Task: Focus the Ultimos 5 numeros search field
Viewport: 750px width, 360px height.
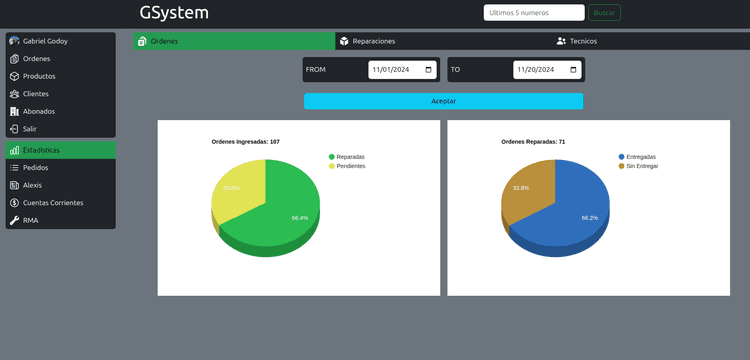Action: (x=534, y=13)
